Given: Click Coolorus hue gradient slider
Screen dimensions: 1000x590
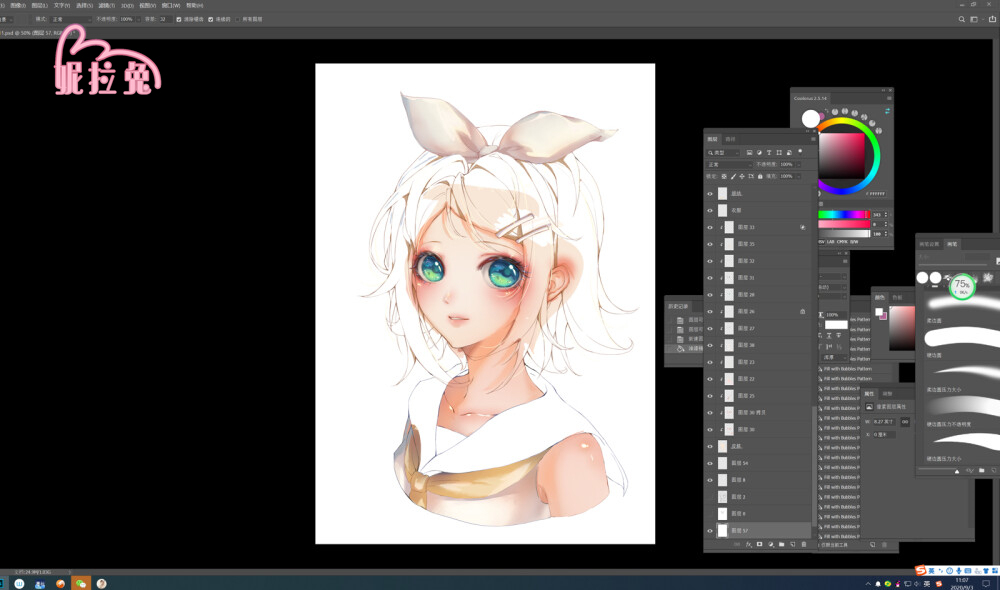Looking at the screenshot, I should [844, 214].
